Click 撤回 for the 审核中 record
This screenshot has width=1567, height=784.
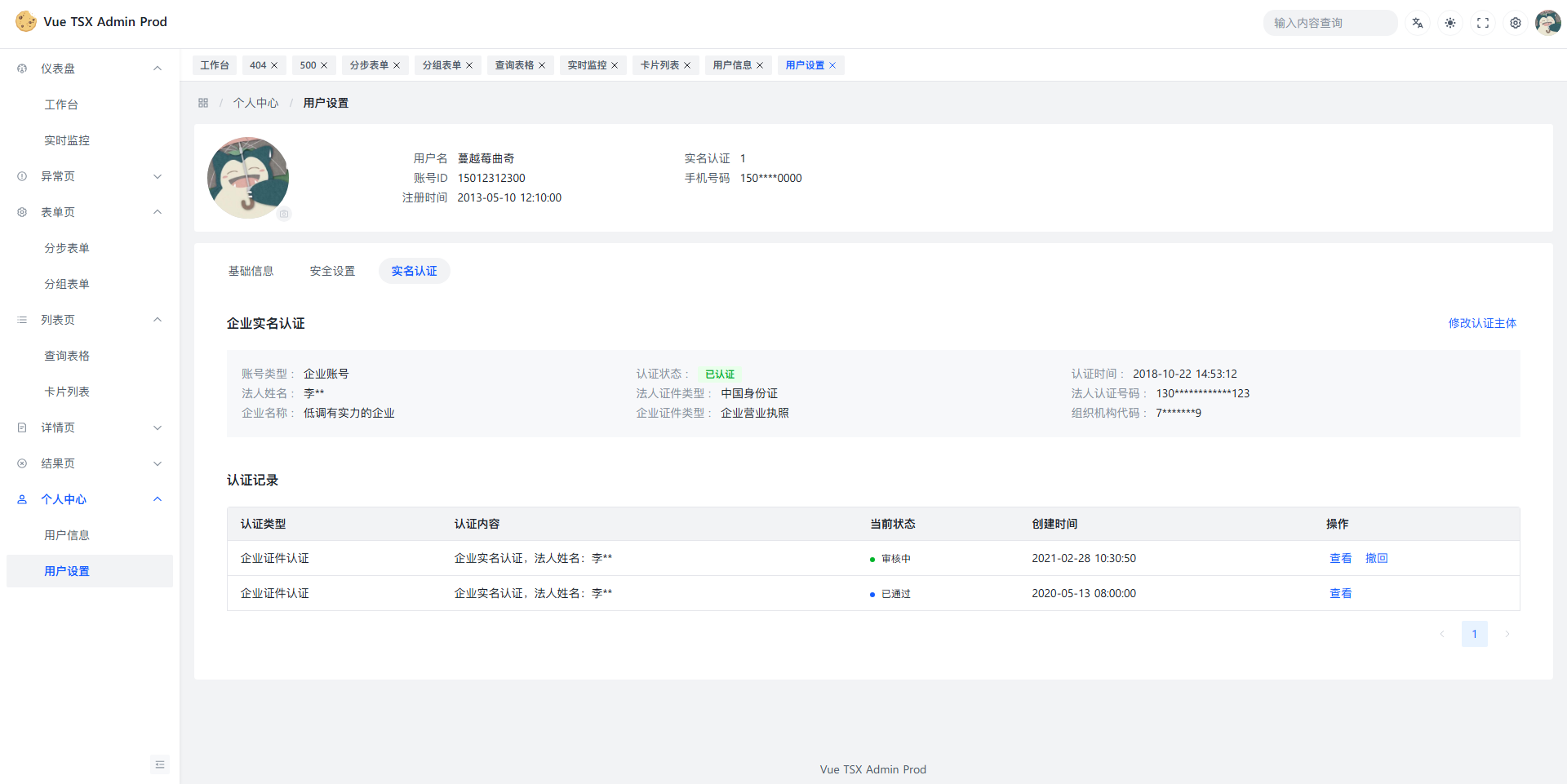point(1376,558)
